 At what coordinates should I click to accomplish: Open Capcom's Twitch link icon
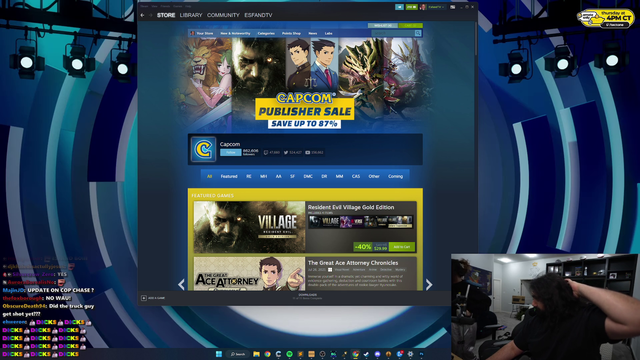point(266,153)
